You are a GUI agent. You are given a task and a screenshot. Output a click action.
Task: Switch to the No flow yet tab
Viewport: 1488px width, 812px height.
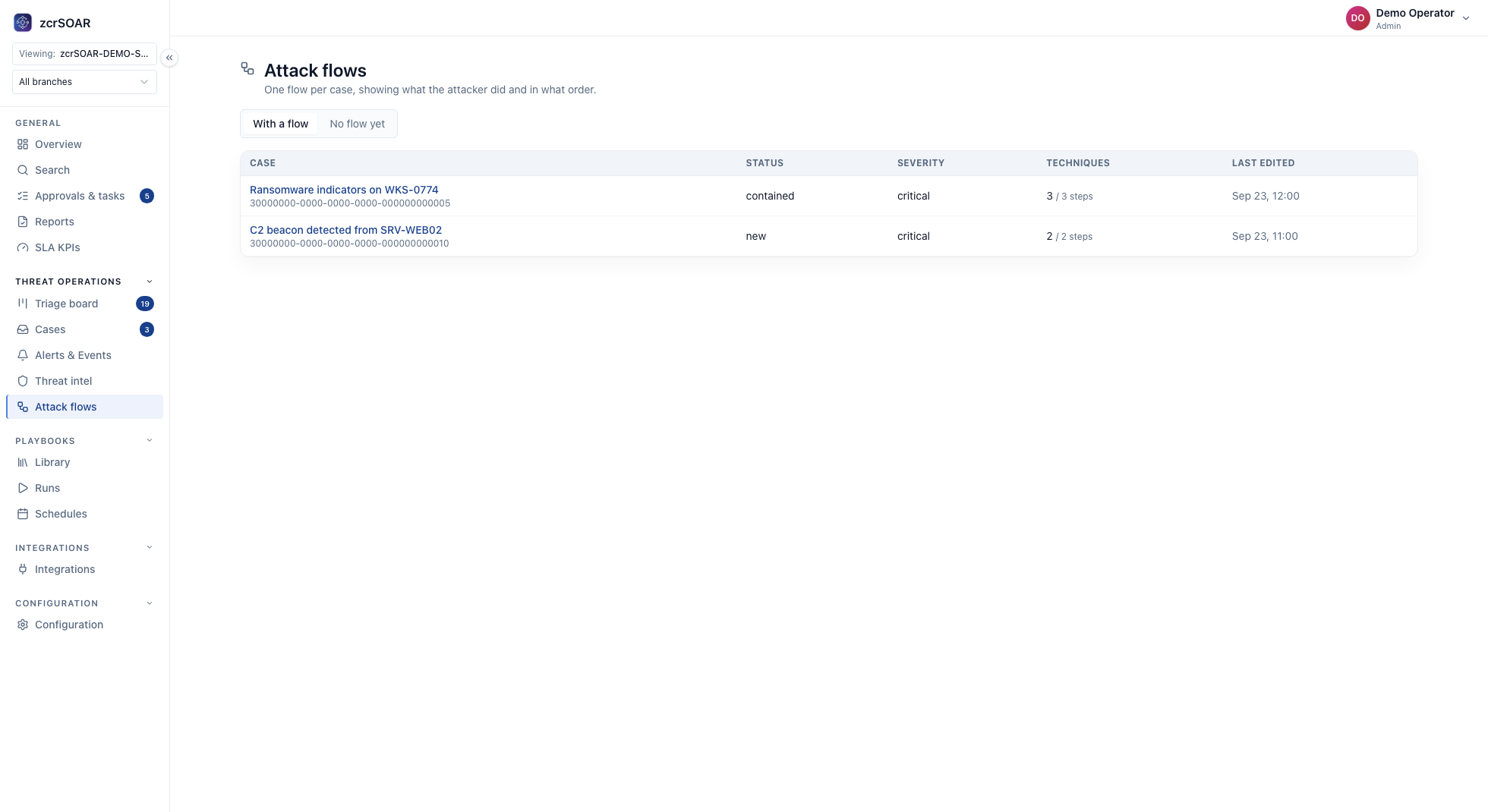coord(357,124)
